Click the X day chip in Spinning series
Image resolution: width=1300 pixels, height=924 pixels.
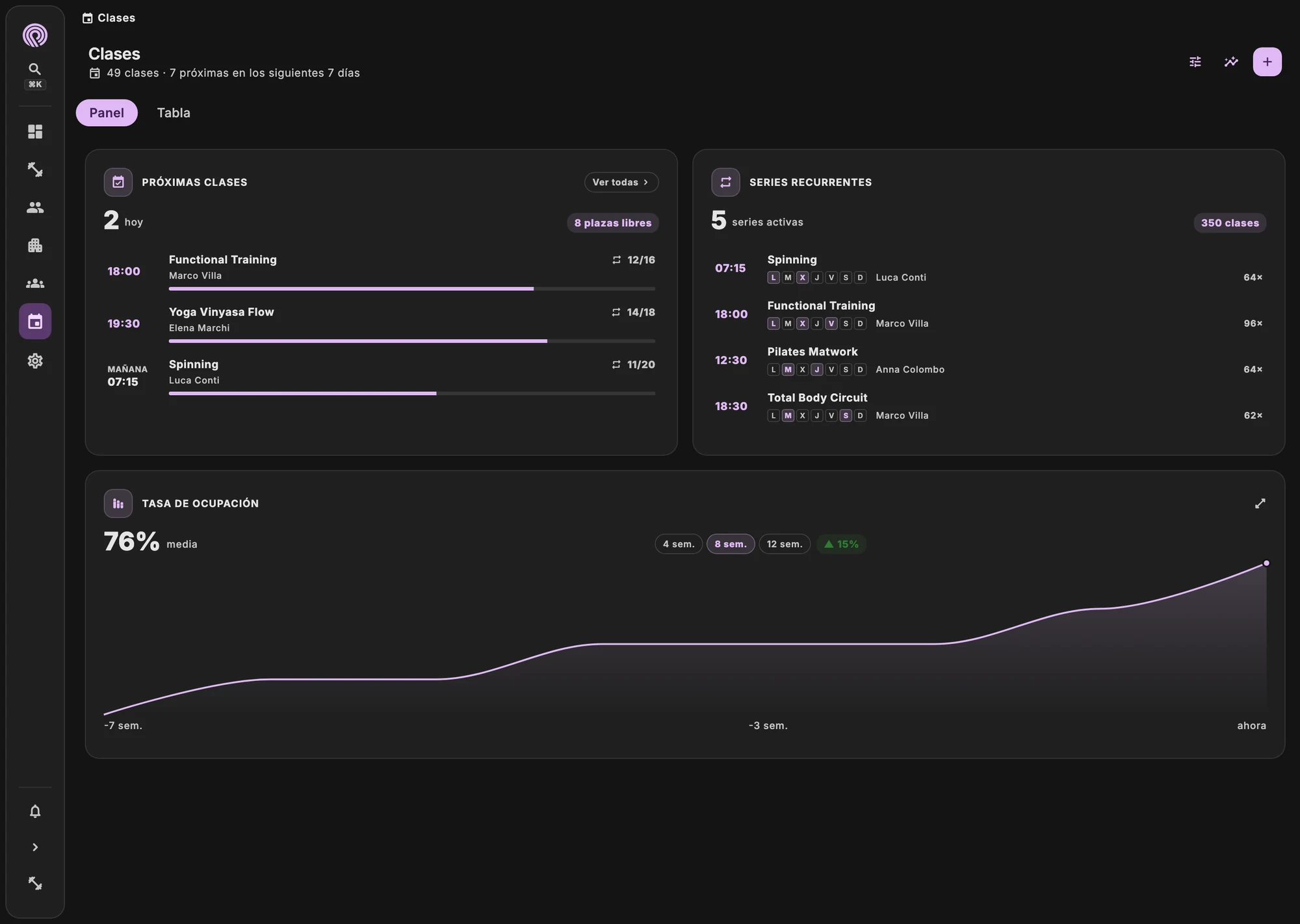[803, 277]
